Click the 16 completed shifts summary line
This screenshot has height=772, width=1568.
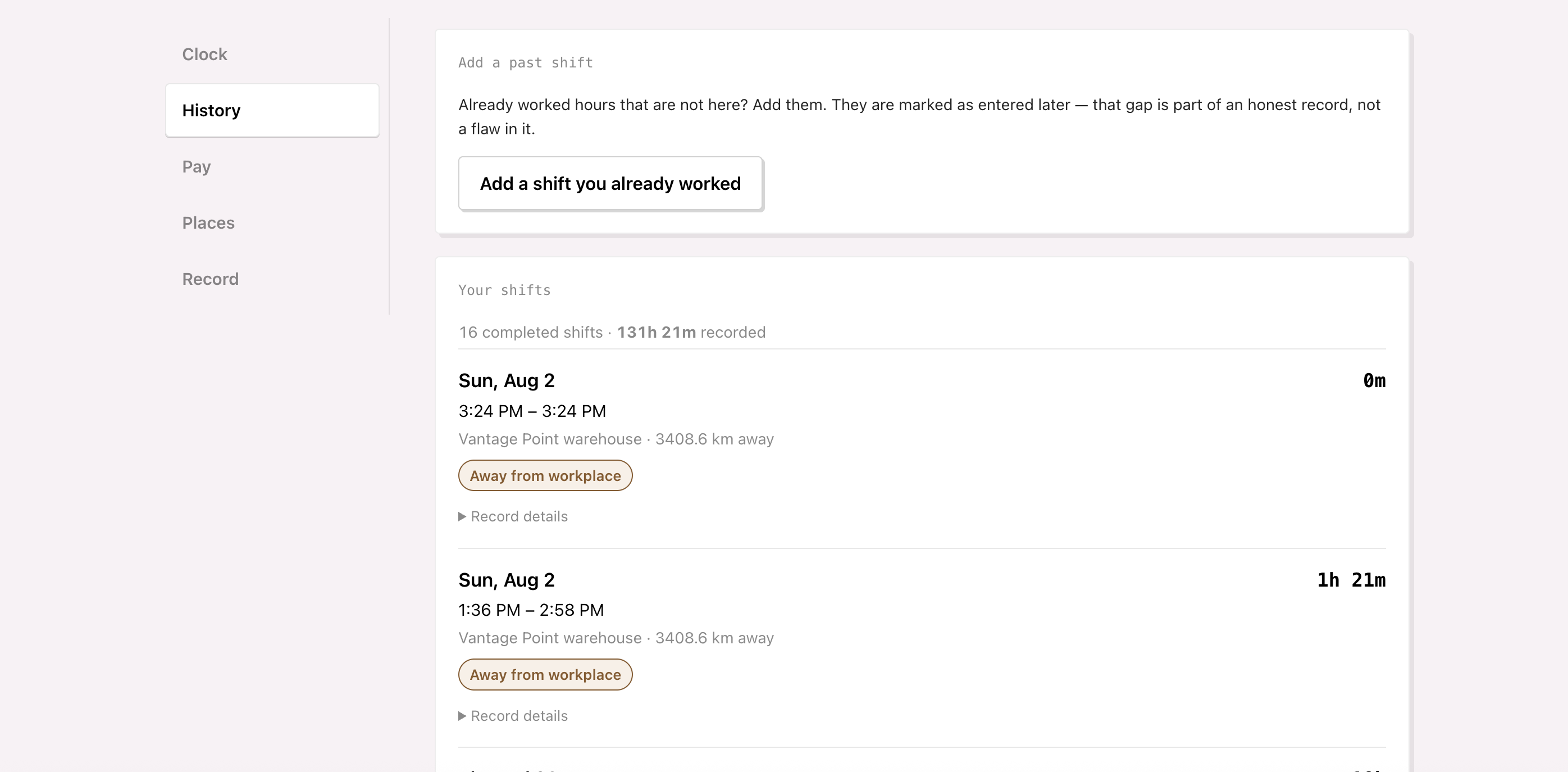(612, 333)
